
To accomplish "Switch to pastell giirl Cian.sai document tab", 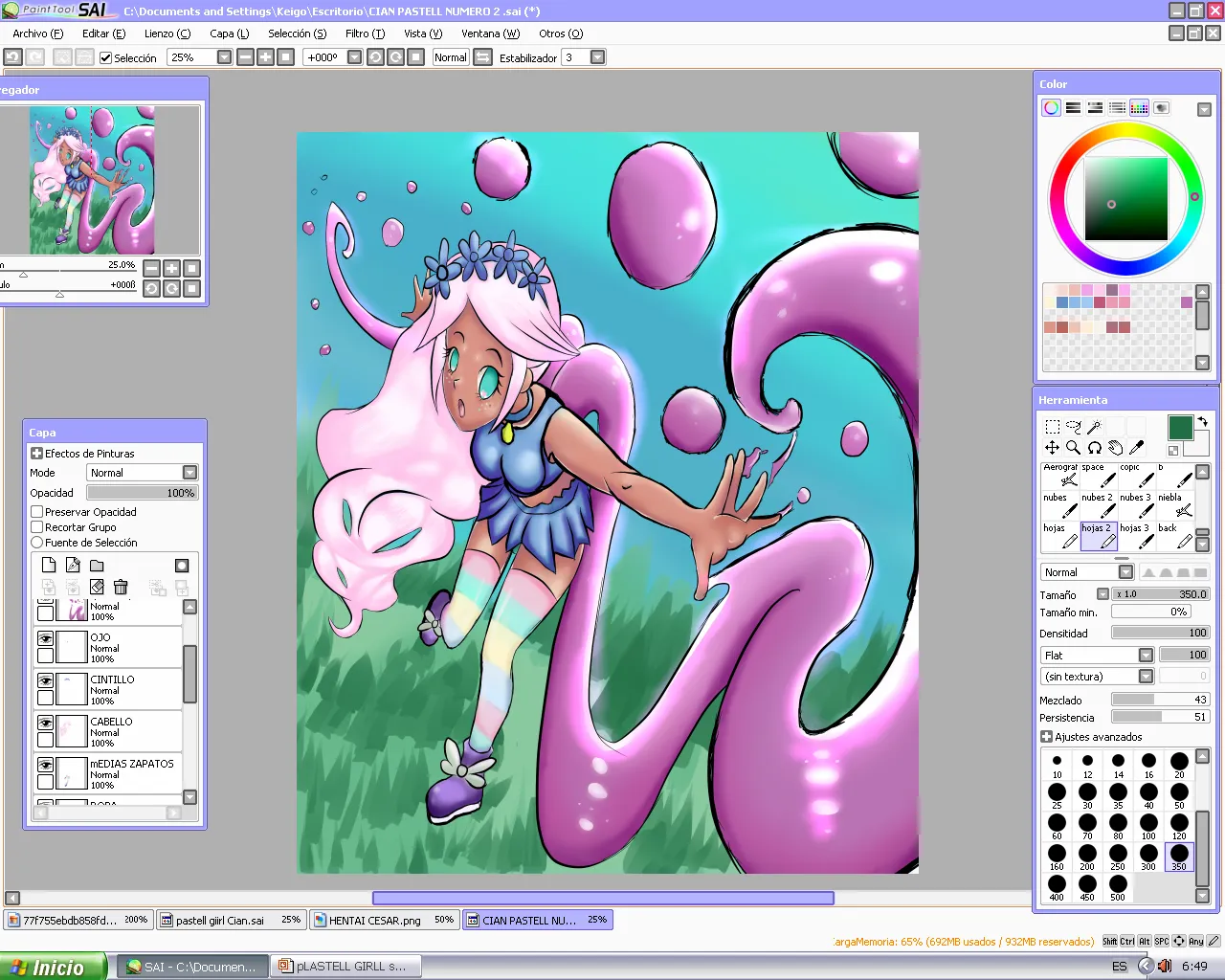I will coord(231,920).
